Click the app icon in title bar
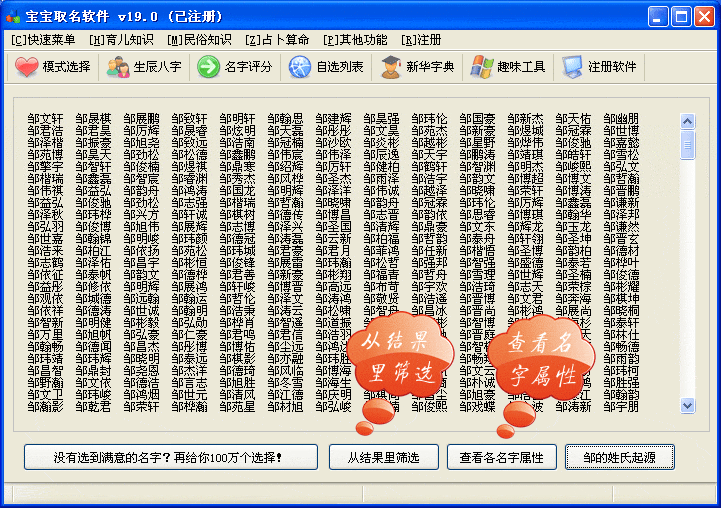The width and height of the screenshot is (721, 508). click(13, 17)
